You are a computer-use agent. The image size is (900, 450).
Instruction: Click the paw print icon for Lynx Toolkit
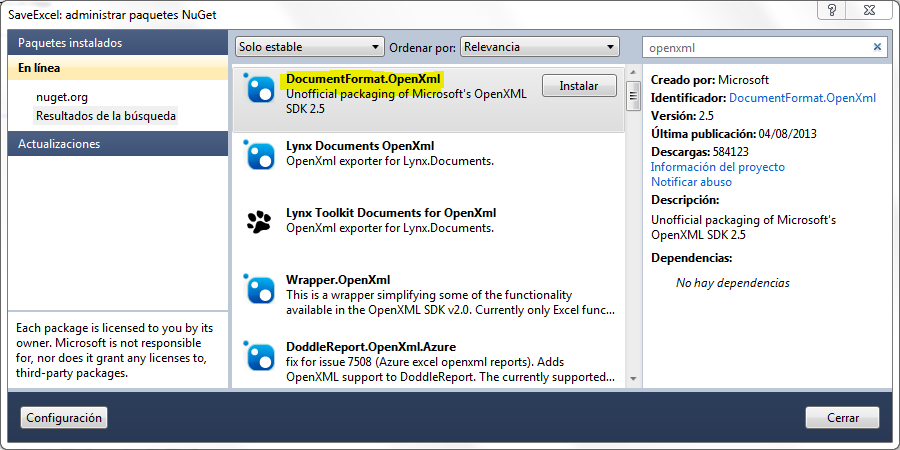[259, 223]
